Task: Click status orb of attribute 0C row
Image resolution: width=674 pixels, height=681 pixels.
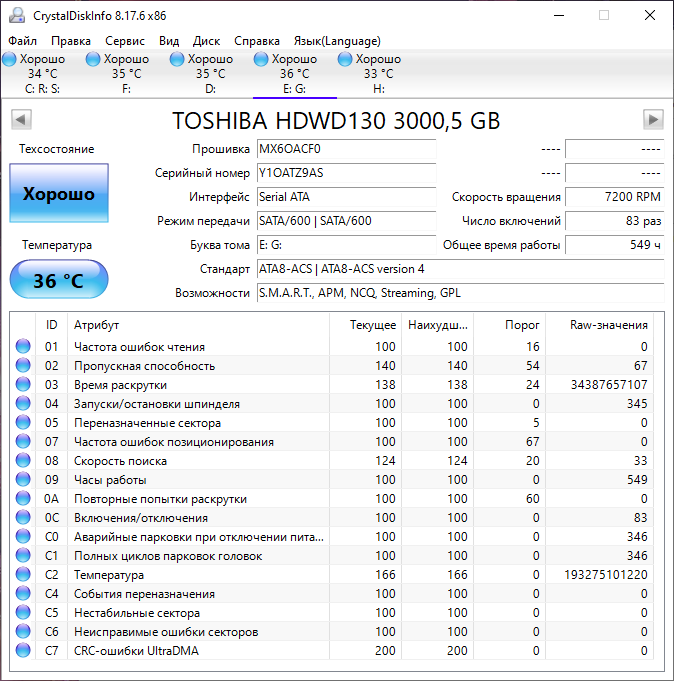Action: 23,517
